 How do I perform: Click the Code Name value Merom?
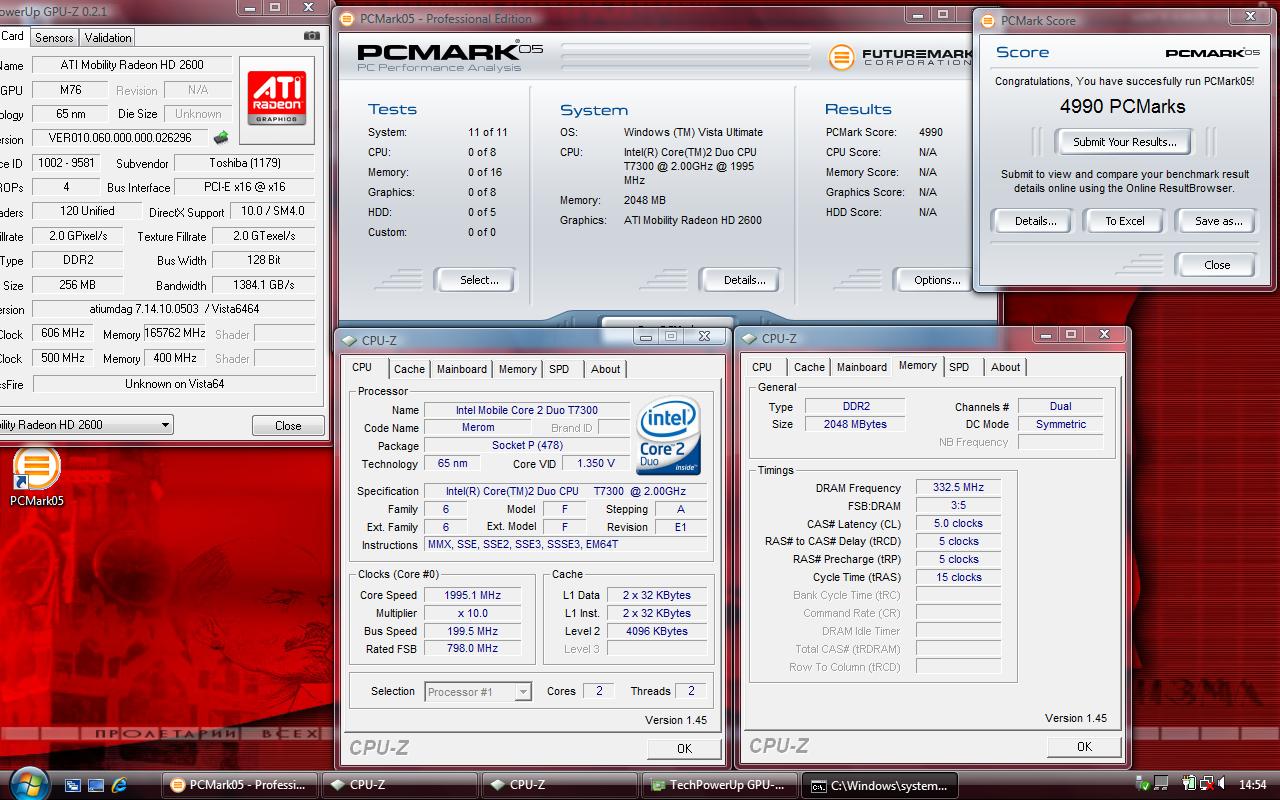click(478, 428)
